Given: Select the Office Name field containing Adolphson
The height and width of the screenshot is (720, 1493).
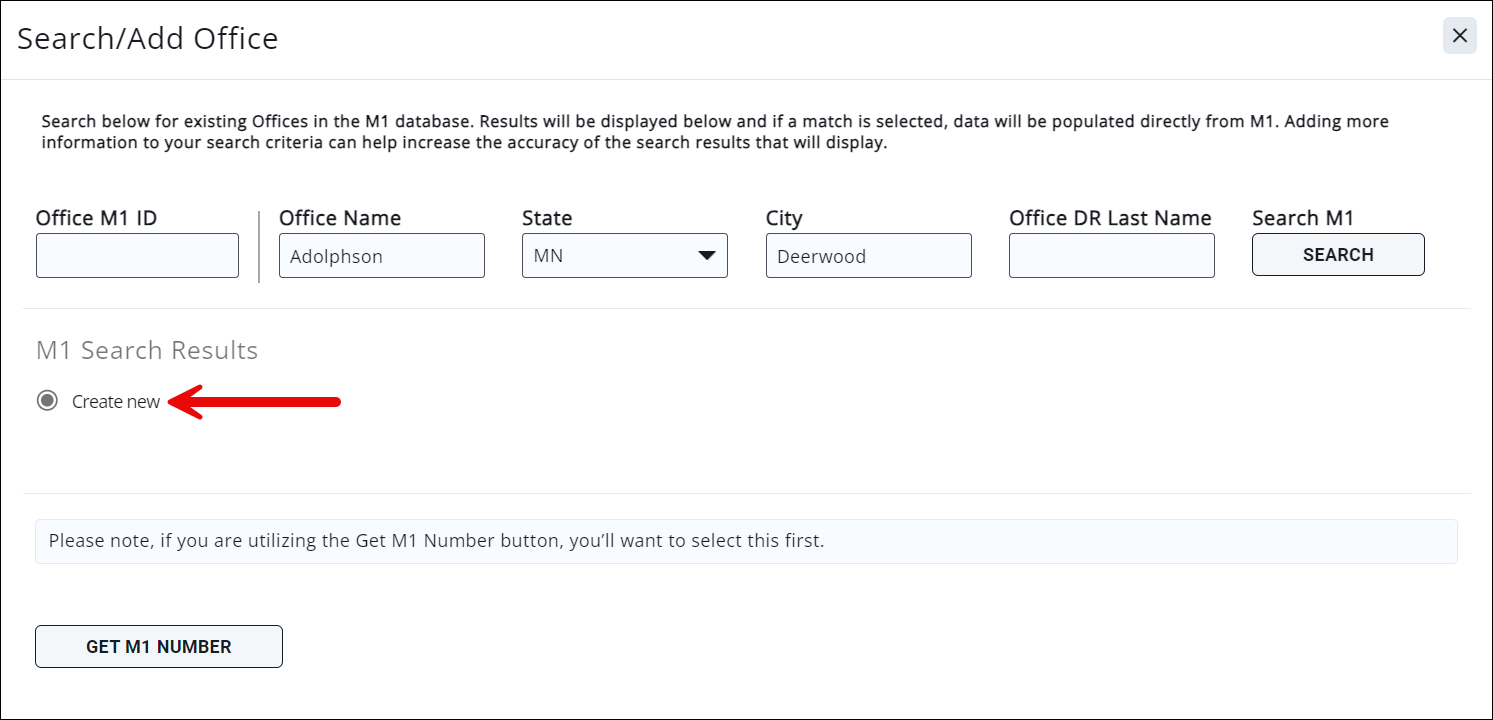Looking at the screenshot, I should [381, 255].
